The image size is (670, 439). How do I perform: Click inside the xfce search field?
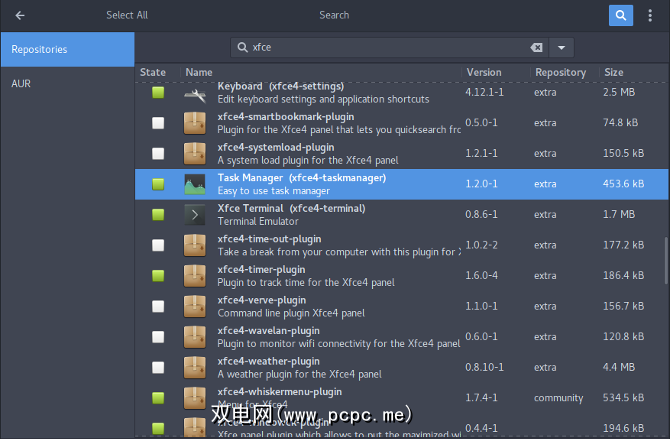coord(389,47)
